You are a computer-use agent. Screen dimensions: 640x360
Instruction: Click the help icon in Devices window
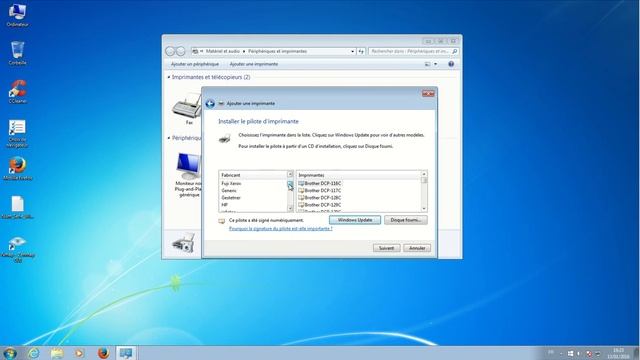pyautogui.click(x=451, y=64)
